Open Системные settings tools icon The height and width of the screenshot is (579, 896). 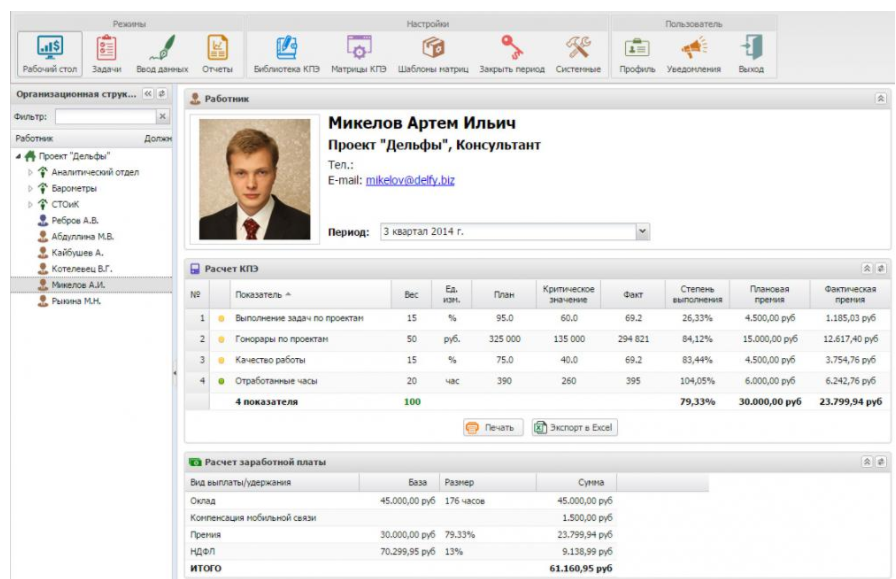(579, 48)
